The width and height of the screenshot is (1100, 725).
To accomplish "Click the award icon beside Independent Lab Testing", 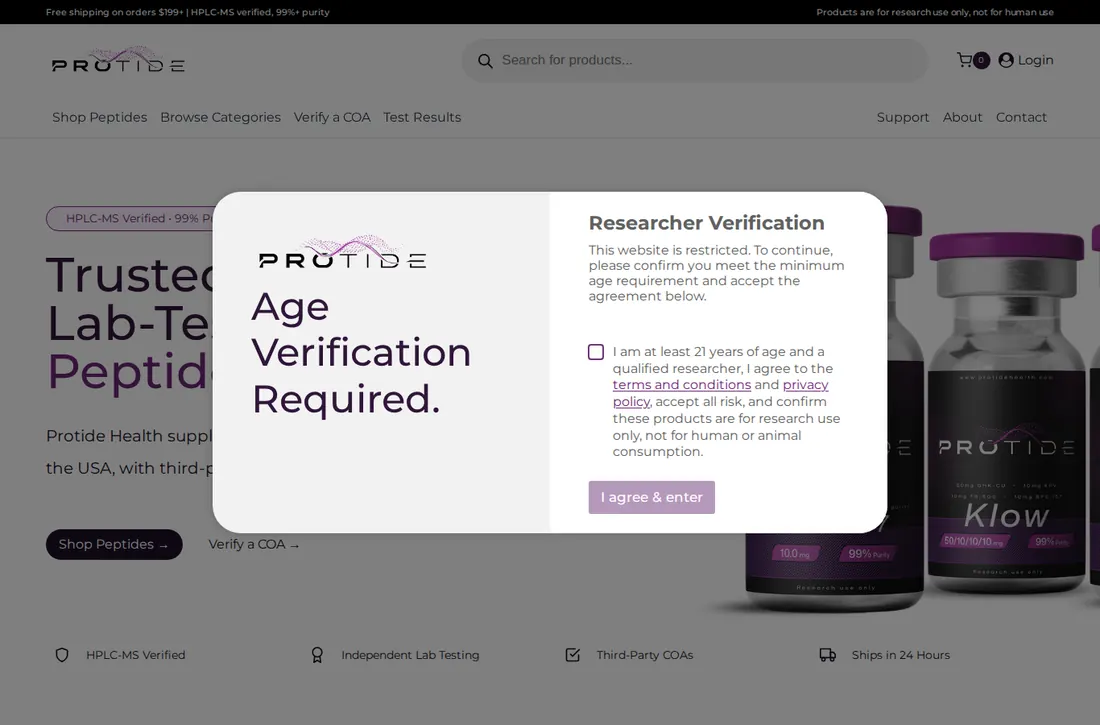I will pos(317,655).
